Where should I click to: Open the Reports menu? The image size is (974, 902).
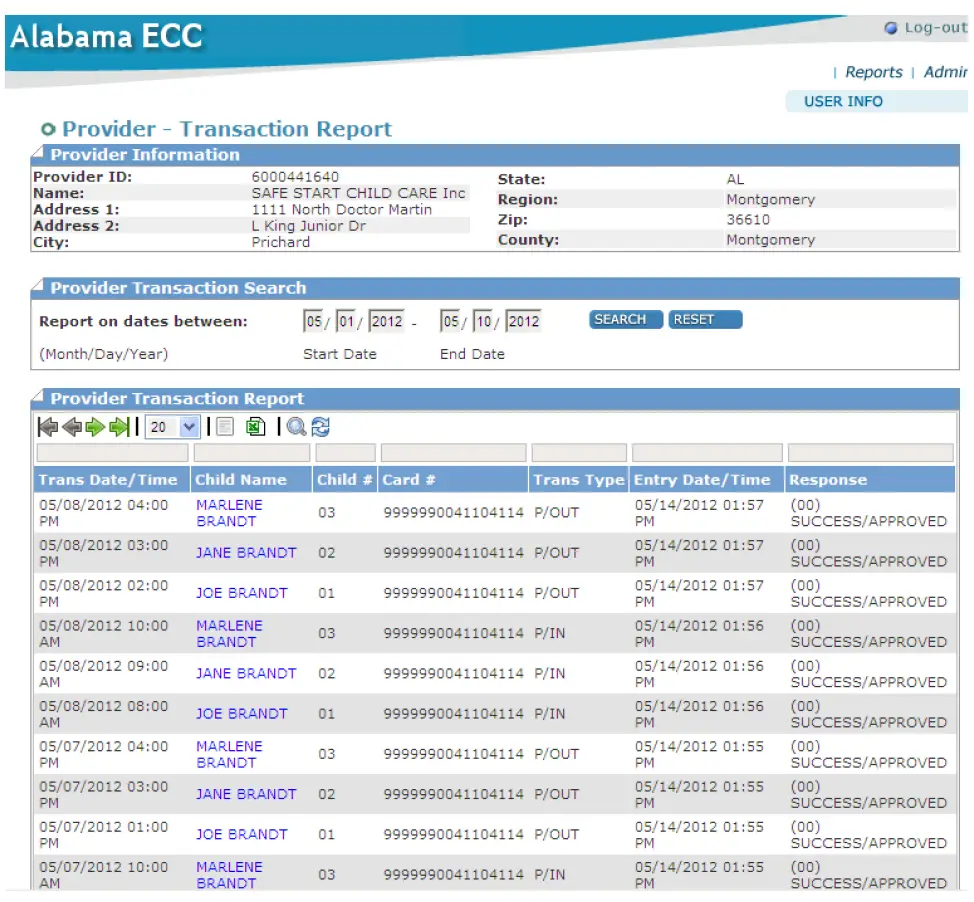(x=875, y=71)
